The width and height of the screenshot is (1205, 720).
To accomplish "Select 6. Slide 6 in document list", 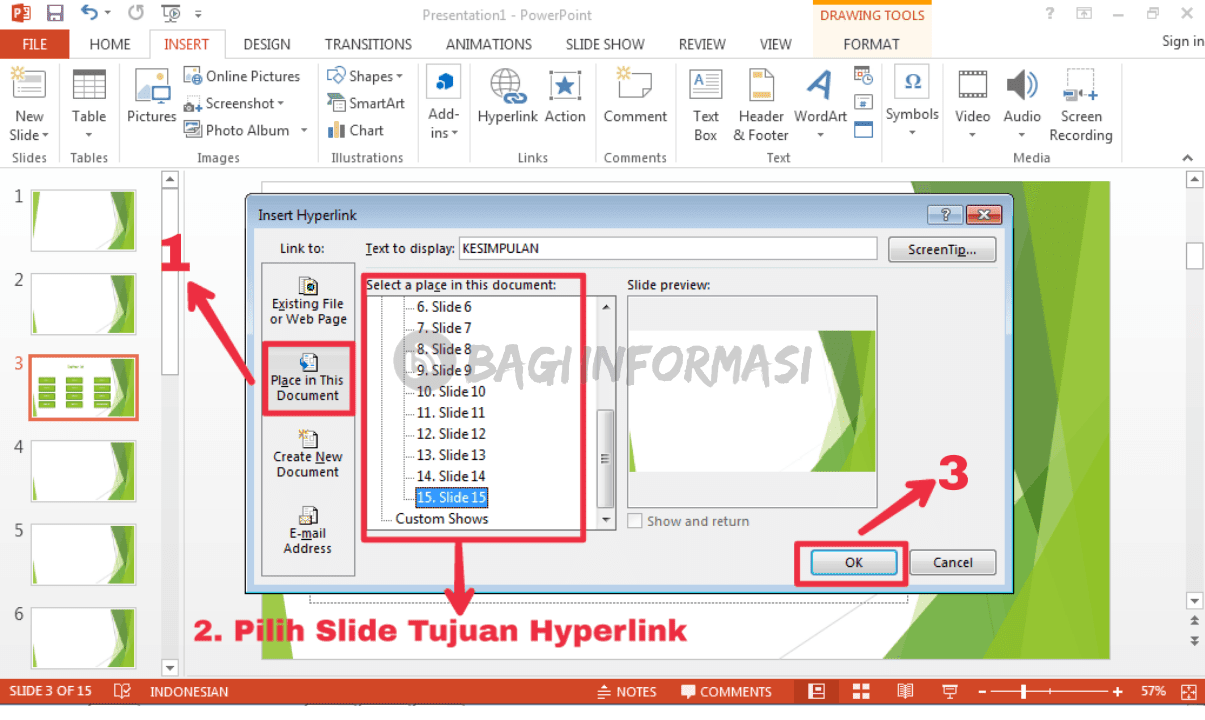I will [444, 307].
